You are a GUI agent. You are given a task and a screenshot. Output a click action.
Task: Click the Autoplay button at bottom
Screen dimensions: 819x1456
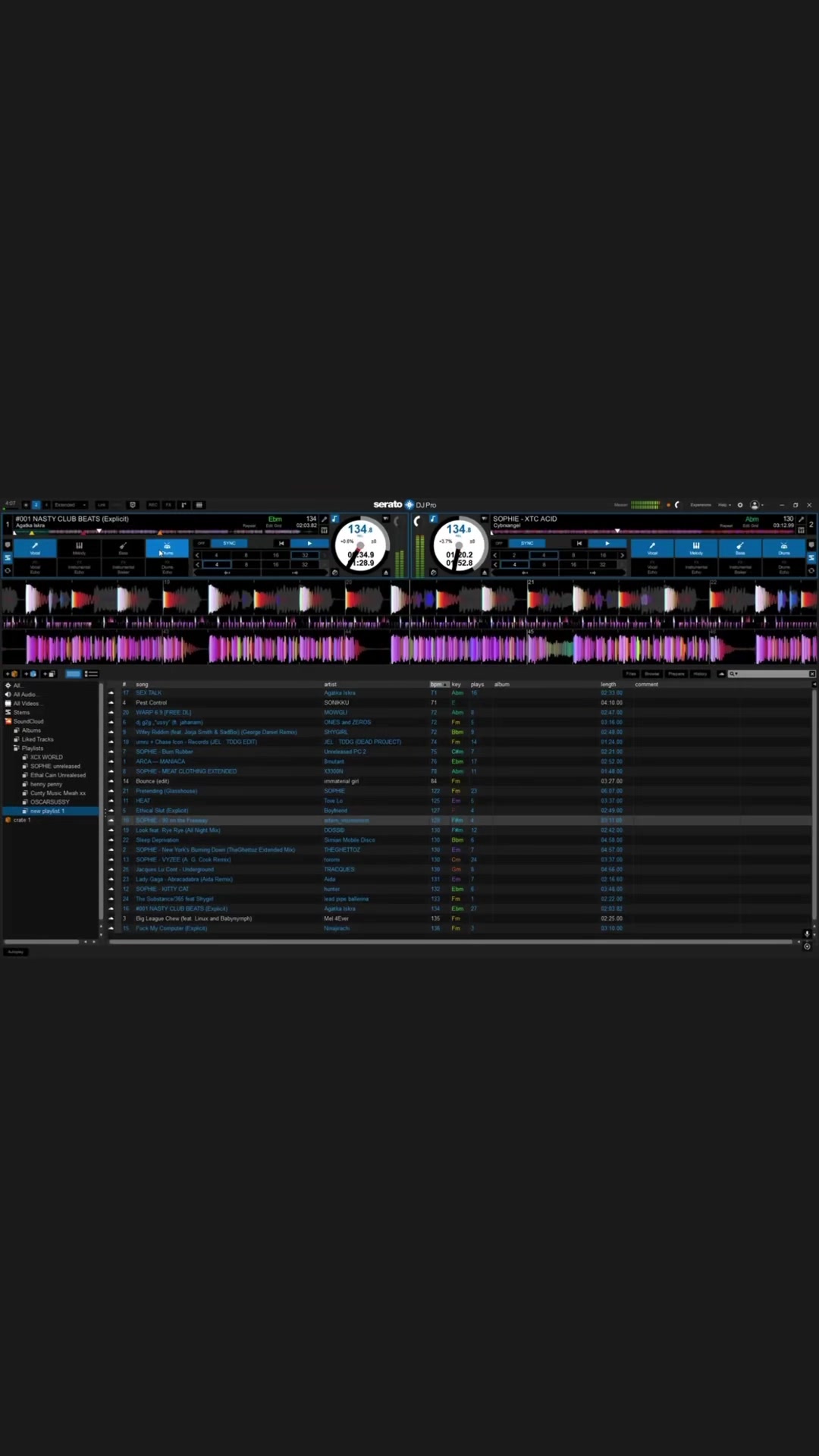click(x=16, y=952)
